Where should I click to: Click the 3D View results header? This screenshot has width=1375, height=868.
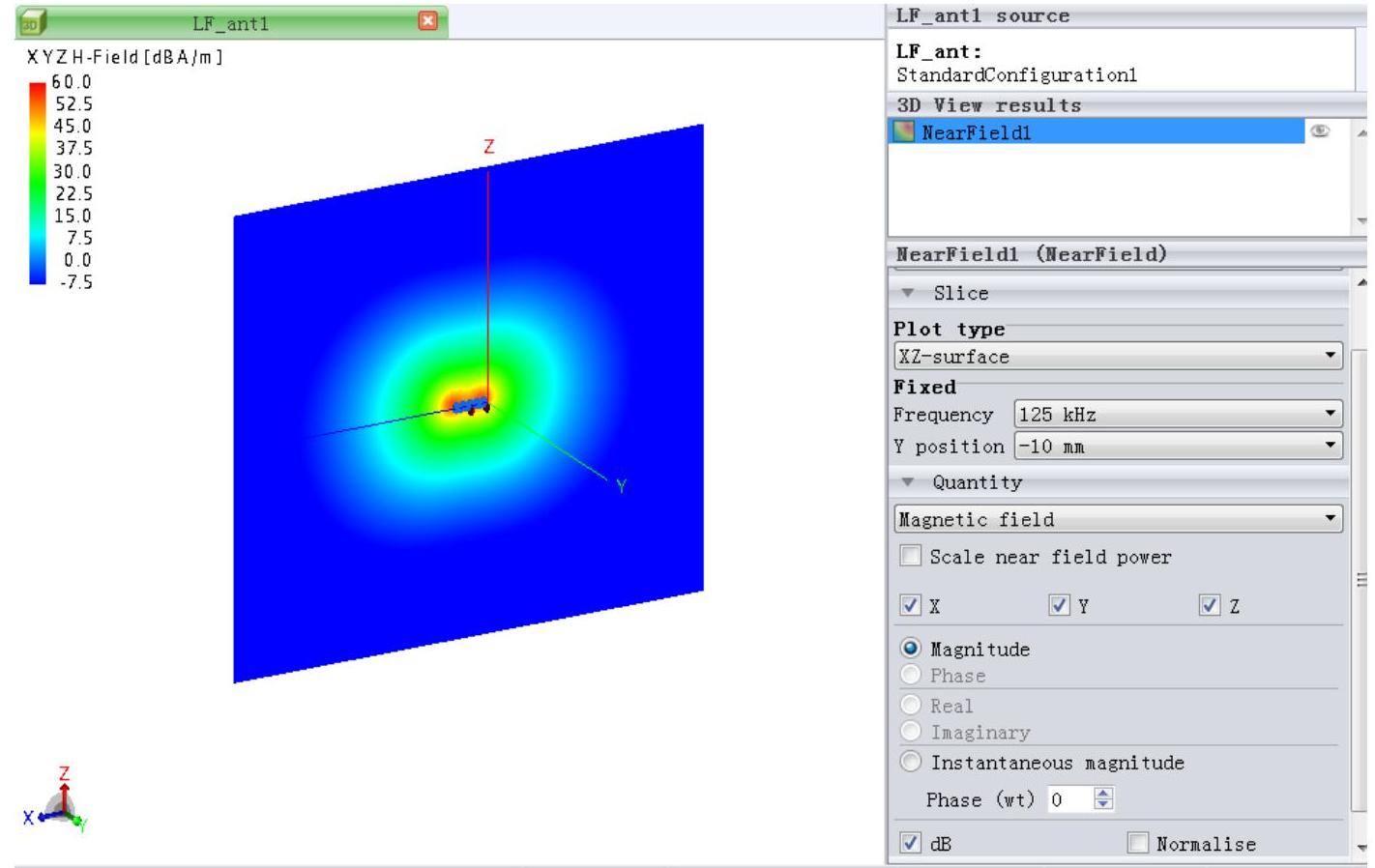[988, 104]
